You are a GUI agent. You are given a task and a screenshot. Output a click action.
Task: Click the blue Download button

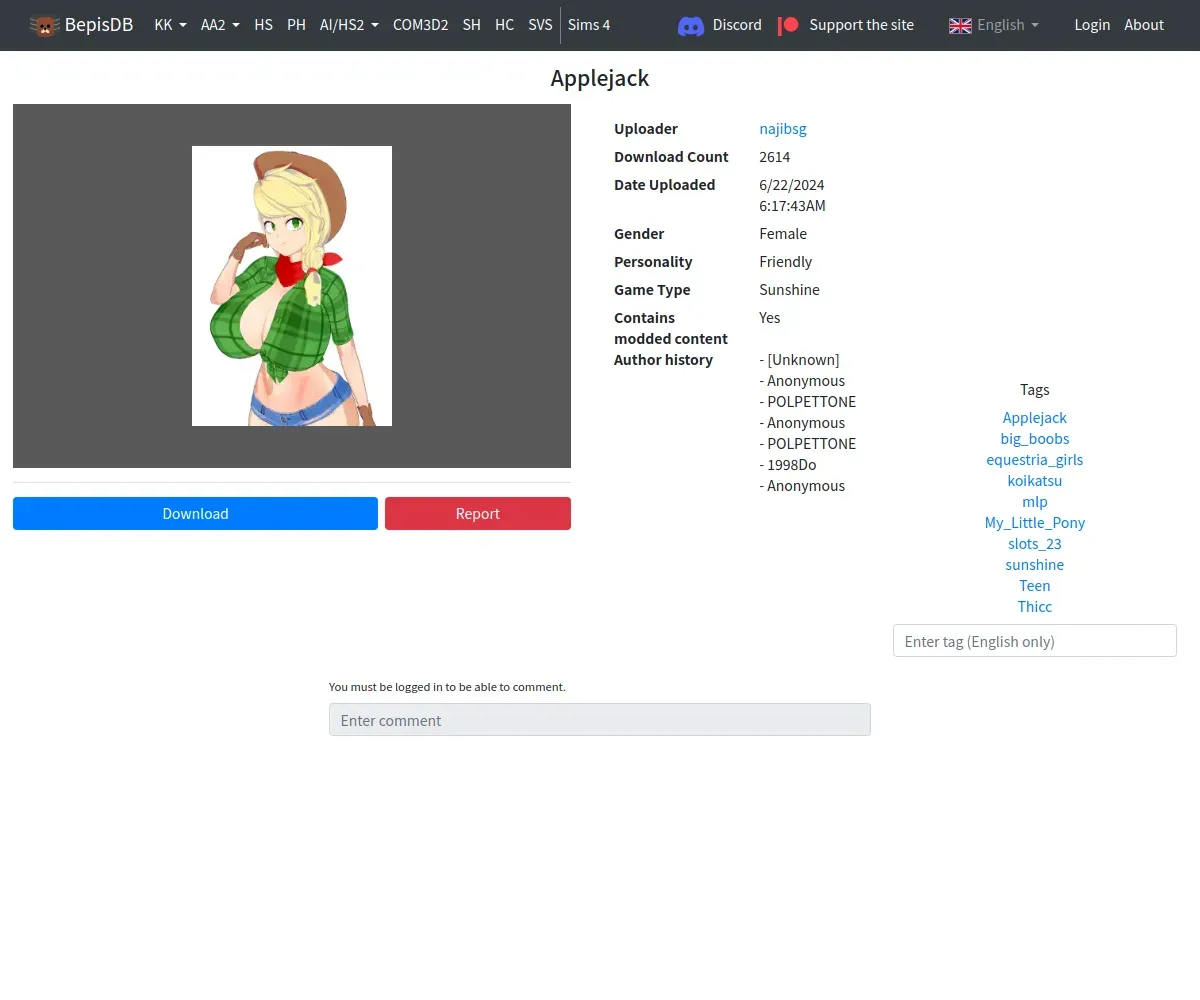point(195,513)
